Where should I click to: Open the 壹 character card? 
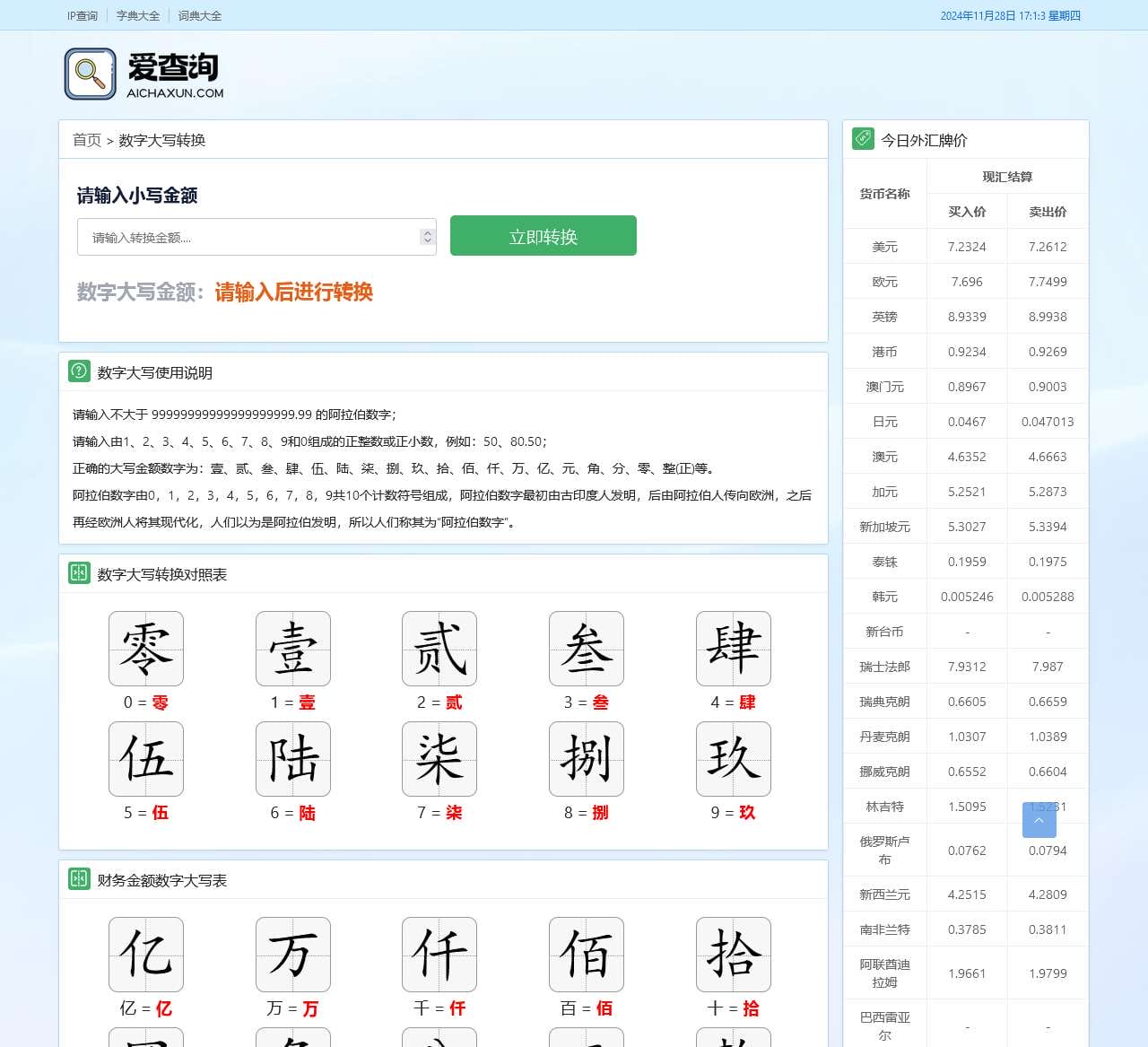(293, 649)
